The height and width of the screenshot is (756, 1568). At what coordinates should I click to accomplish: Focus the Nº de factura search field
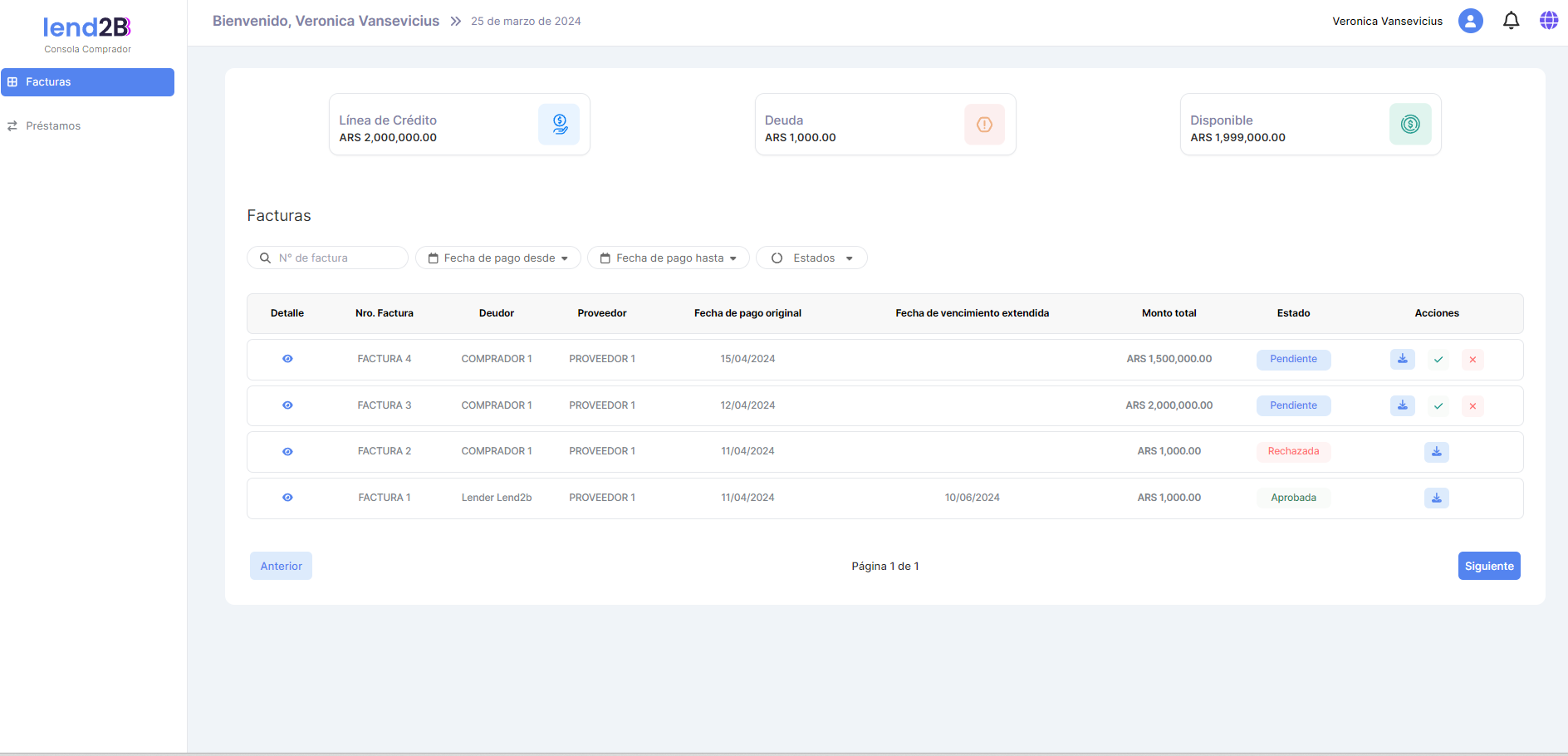pos(336,258)
